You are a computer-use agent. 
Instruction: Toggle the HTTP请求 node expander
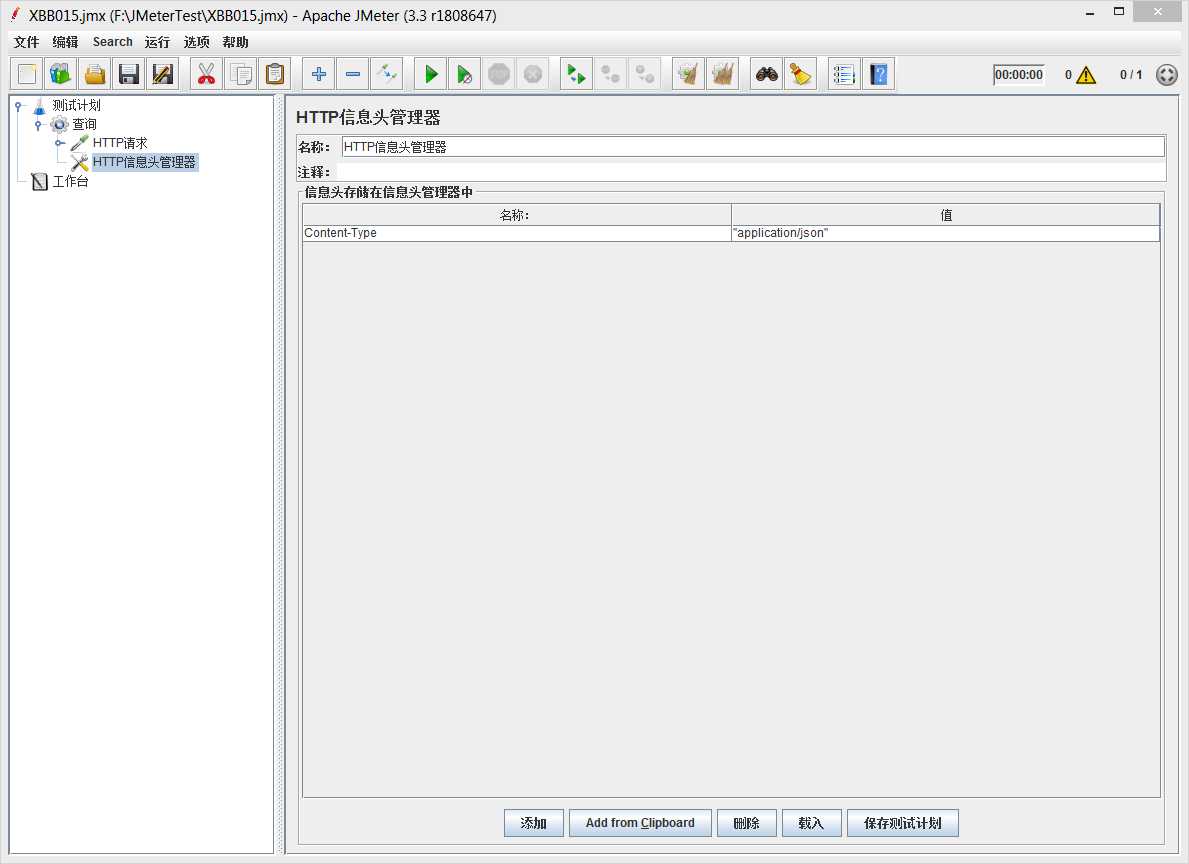click(59, 143)
